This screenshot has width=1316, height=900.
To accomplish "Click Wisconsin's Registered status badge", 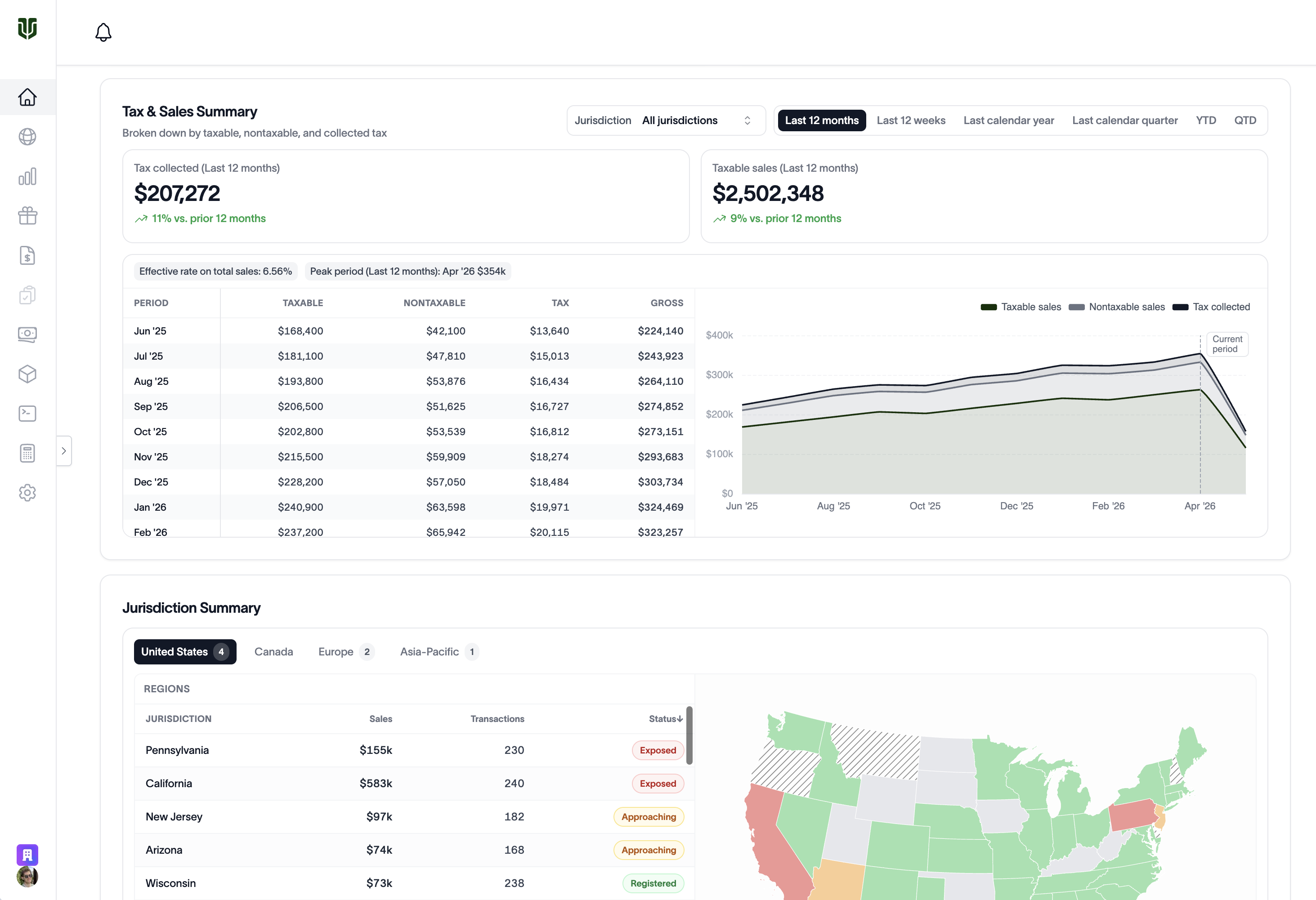I will [653, 883].
